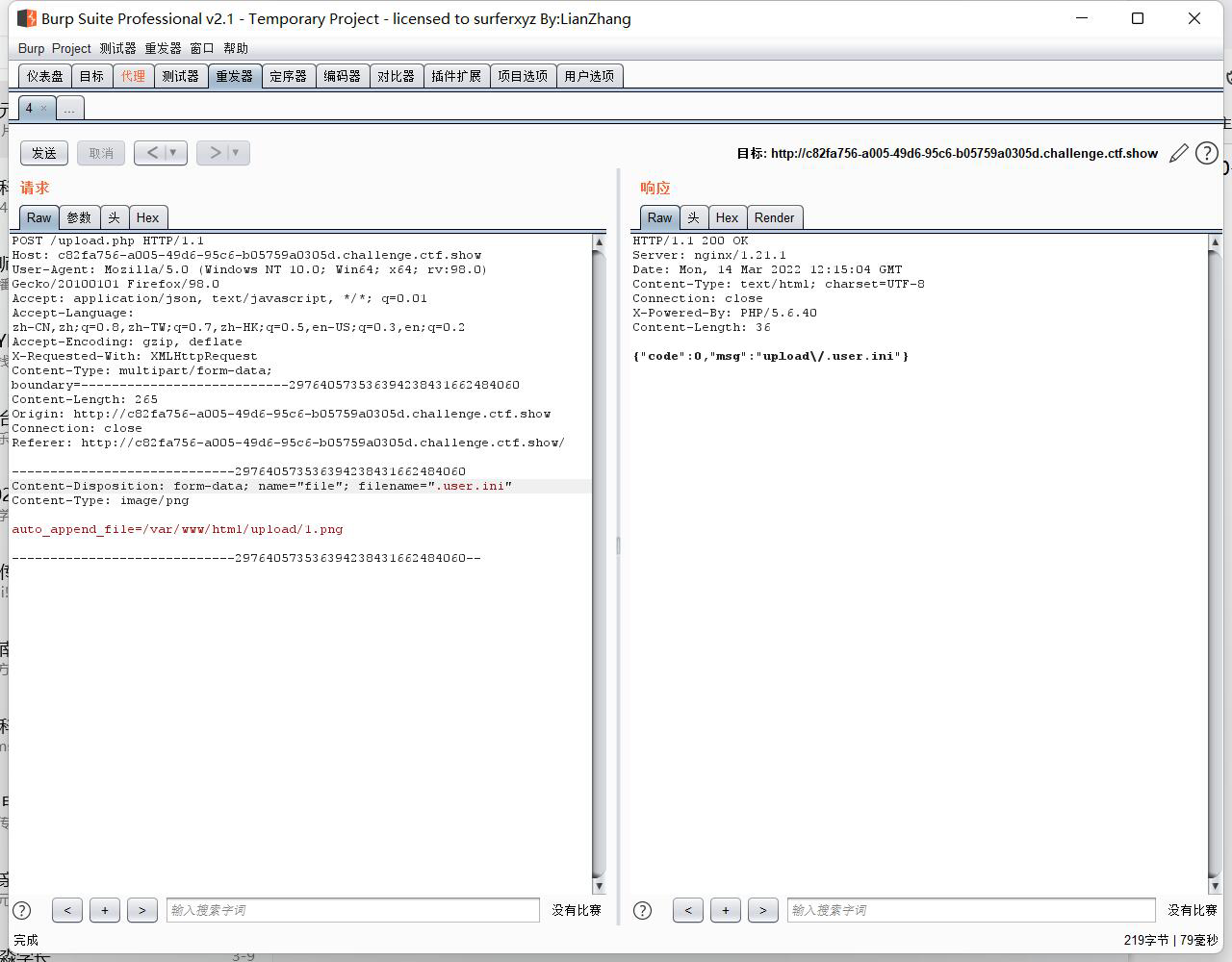
Task: Switch to the 对比器 comparer tab
Action: 396,76
